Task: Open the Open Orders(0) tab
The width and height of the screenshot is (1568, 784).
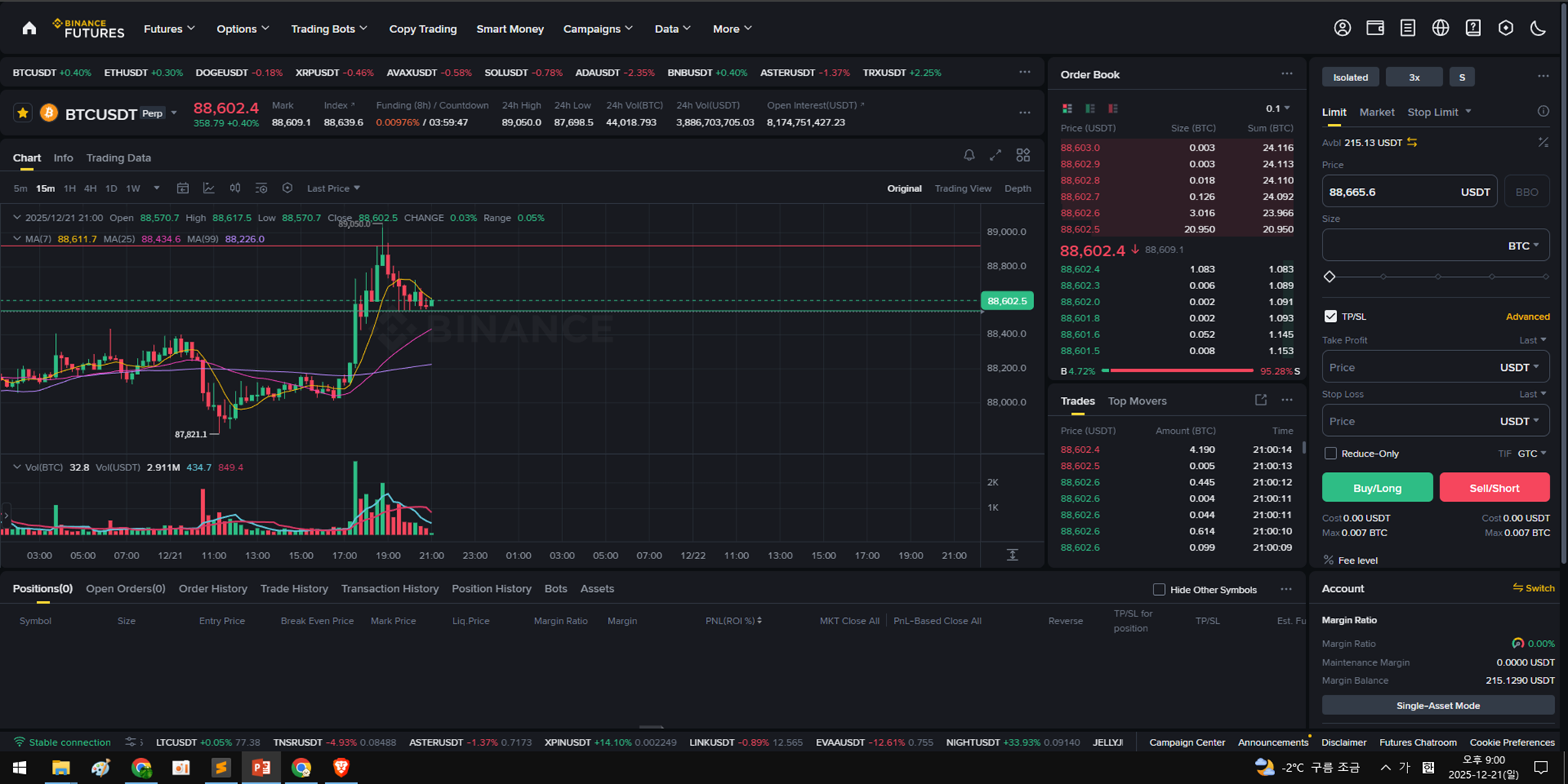Action: [x=125, y=588]
